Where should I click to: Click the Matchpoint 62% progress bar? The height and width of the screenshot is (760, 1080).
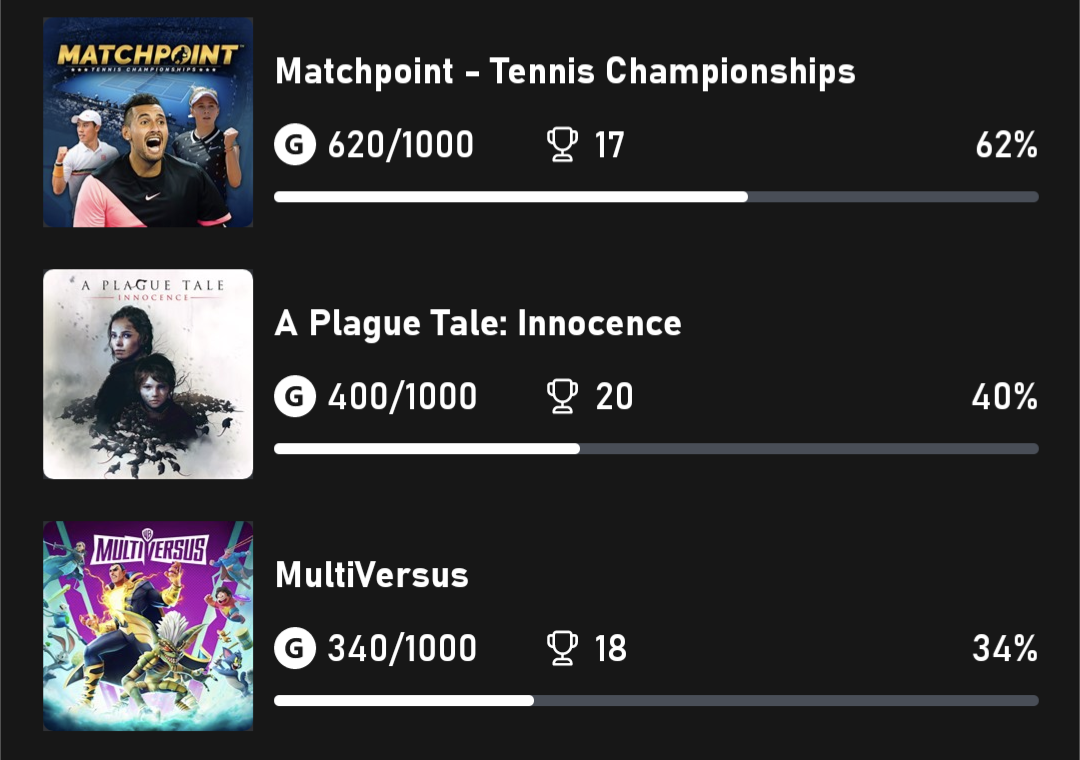pyautogui.click(x=656, y=197)
